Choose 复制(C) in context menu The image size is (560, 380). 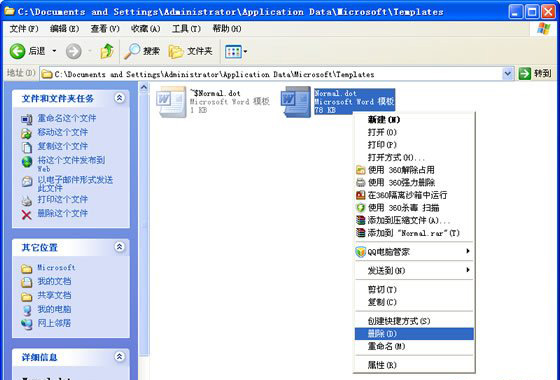(x=414, y=302)
